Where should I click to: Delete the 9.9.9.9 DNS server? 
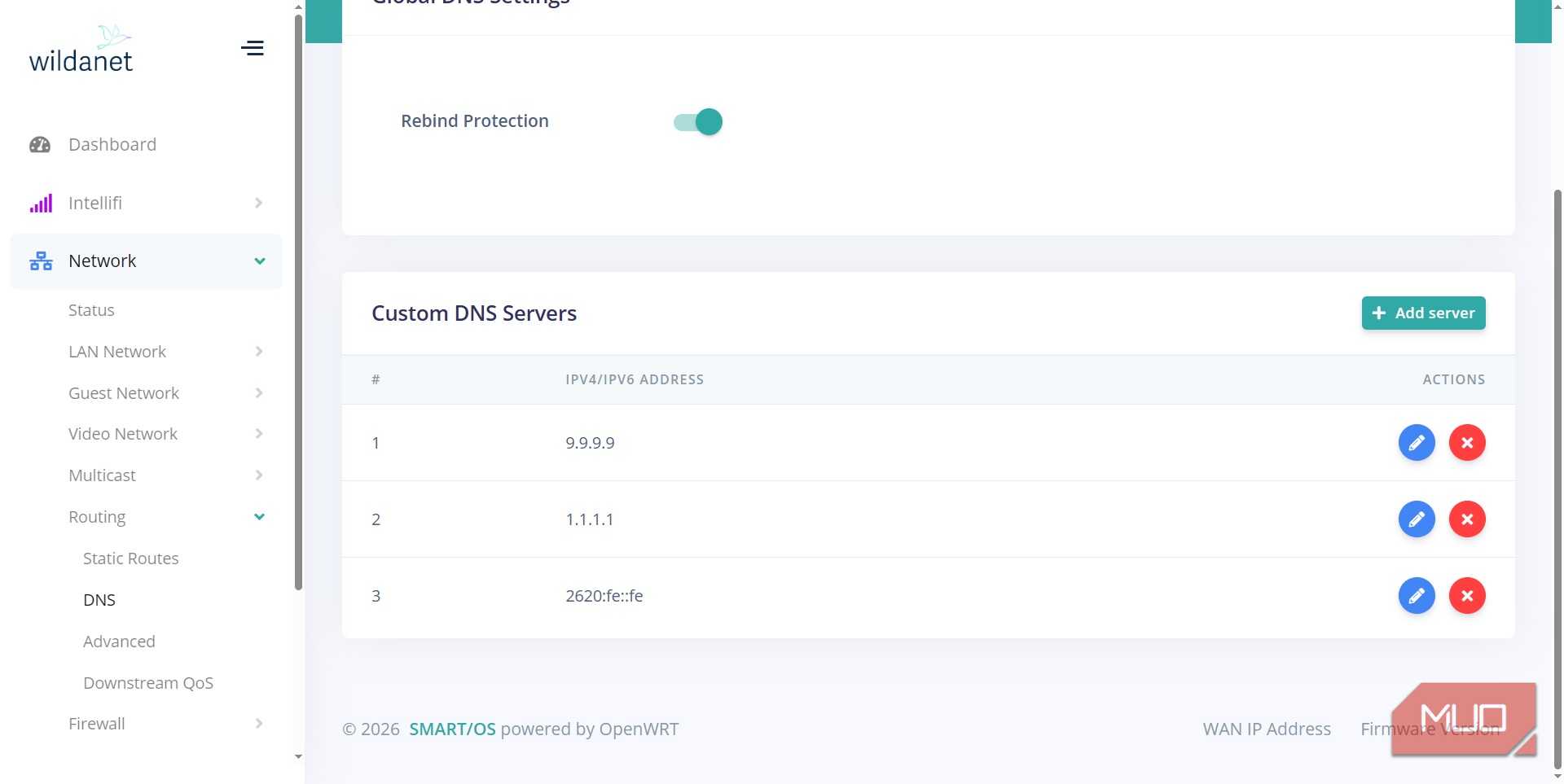(1467, 443)
